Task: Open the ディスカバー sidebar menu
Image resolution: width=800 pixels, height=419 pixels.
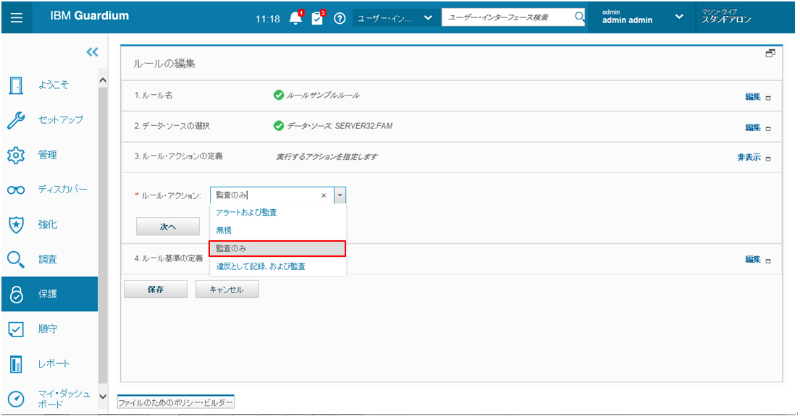Action: (x=48, y=189)
